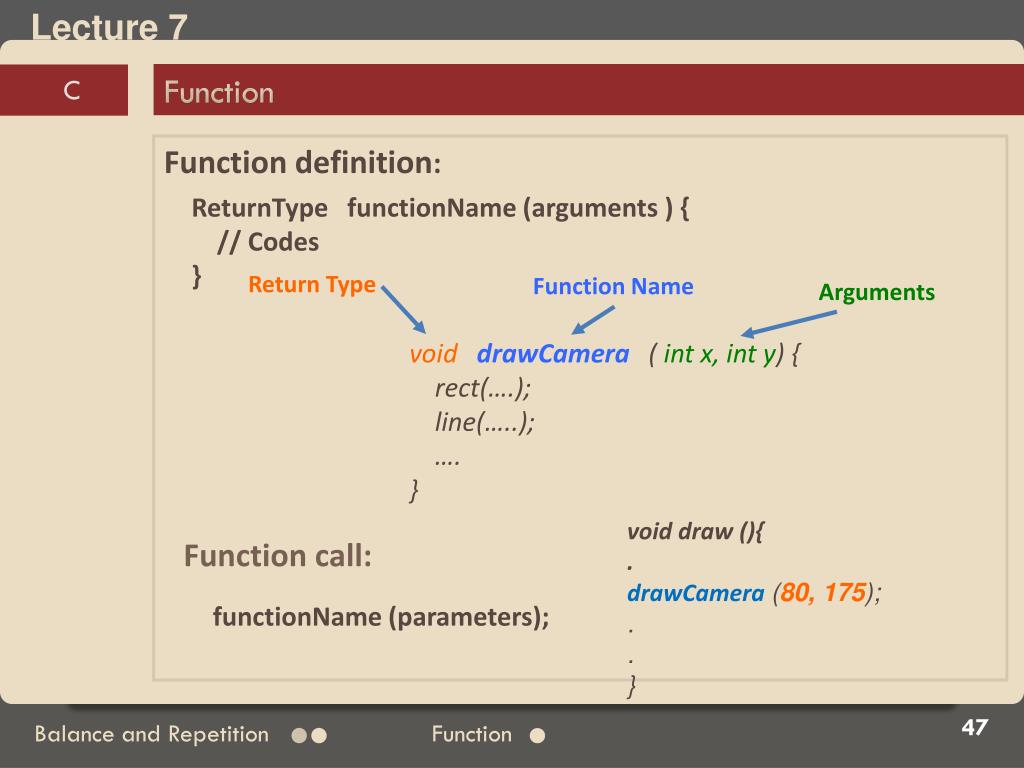This screenshot has width=1024, height=768.
Task: Click 'functionName (arguments ) {' in the definition syntax
Action: point(518,208)
